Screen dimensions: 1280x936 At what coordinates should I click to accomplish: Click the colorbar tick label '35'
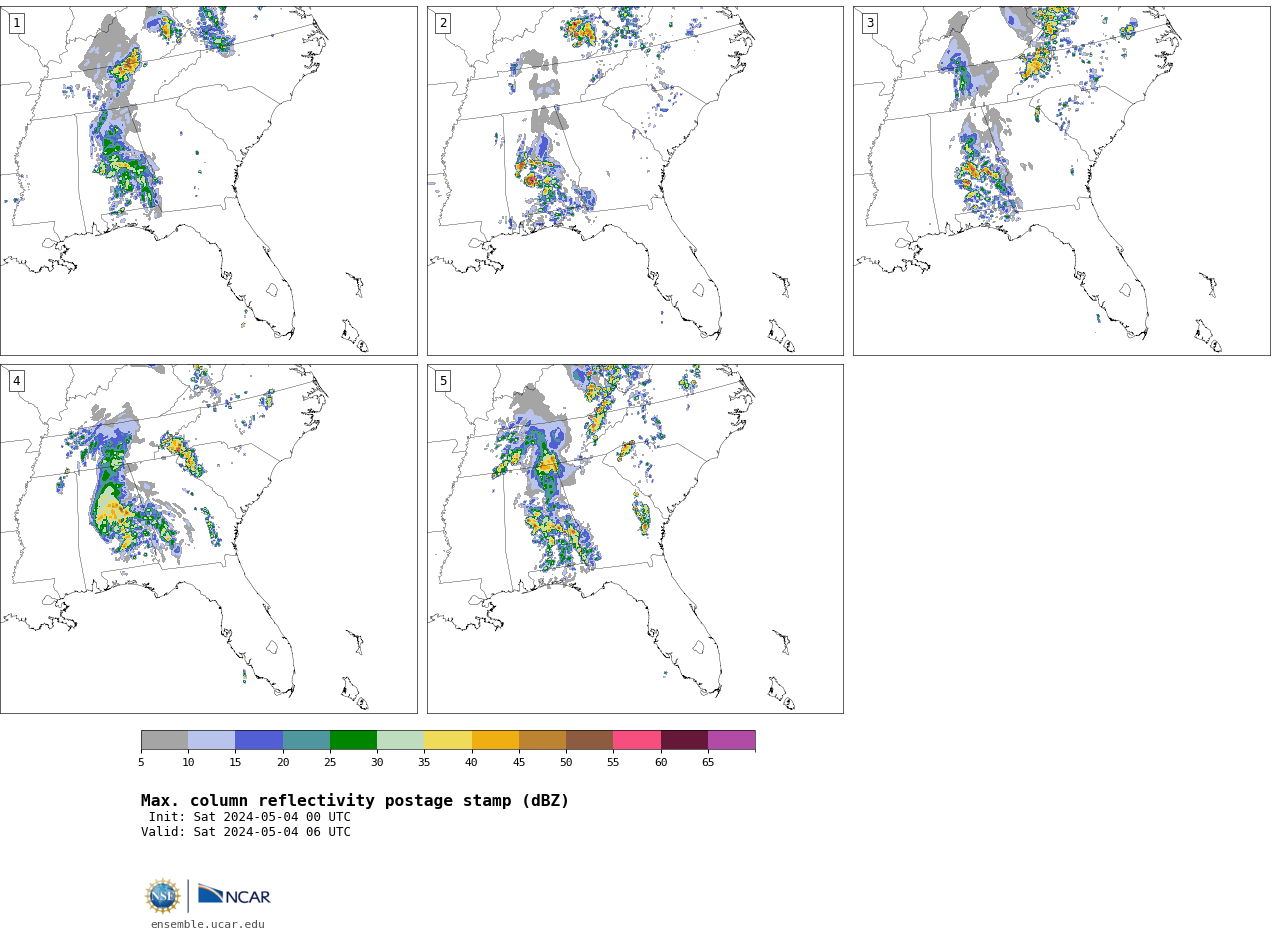pyautogui.click(x=424, y=763)
